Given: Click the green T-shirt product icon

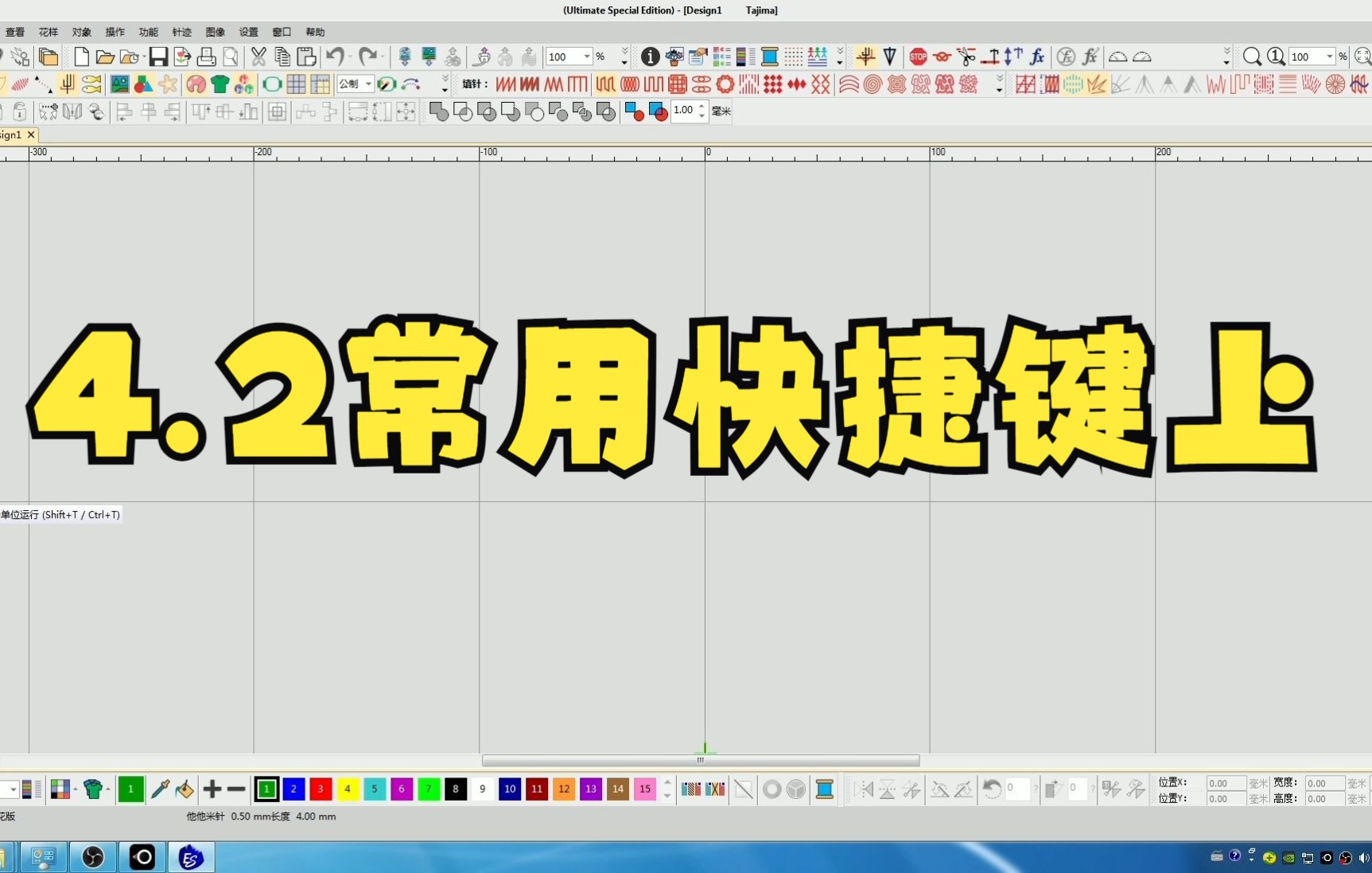Looking at the screenshot, I should coord(220,84).
